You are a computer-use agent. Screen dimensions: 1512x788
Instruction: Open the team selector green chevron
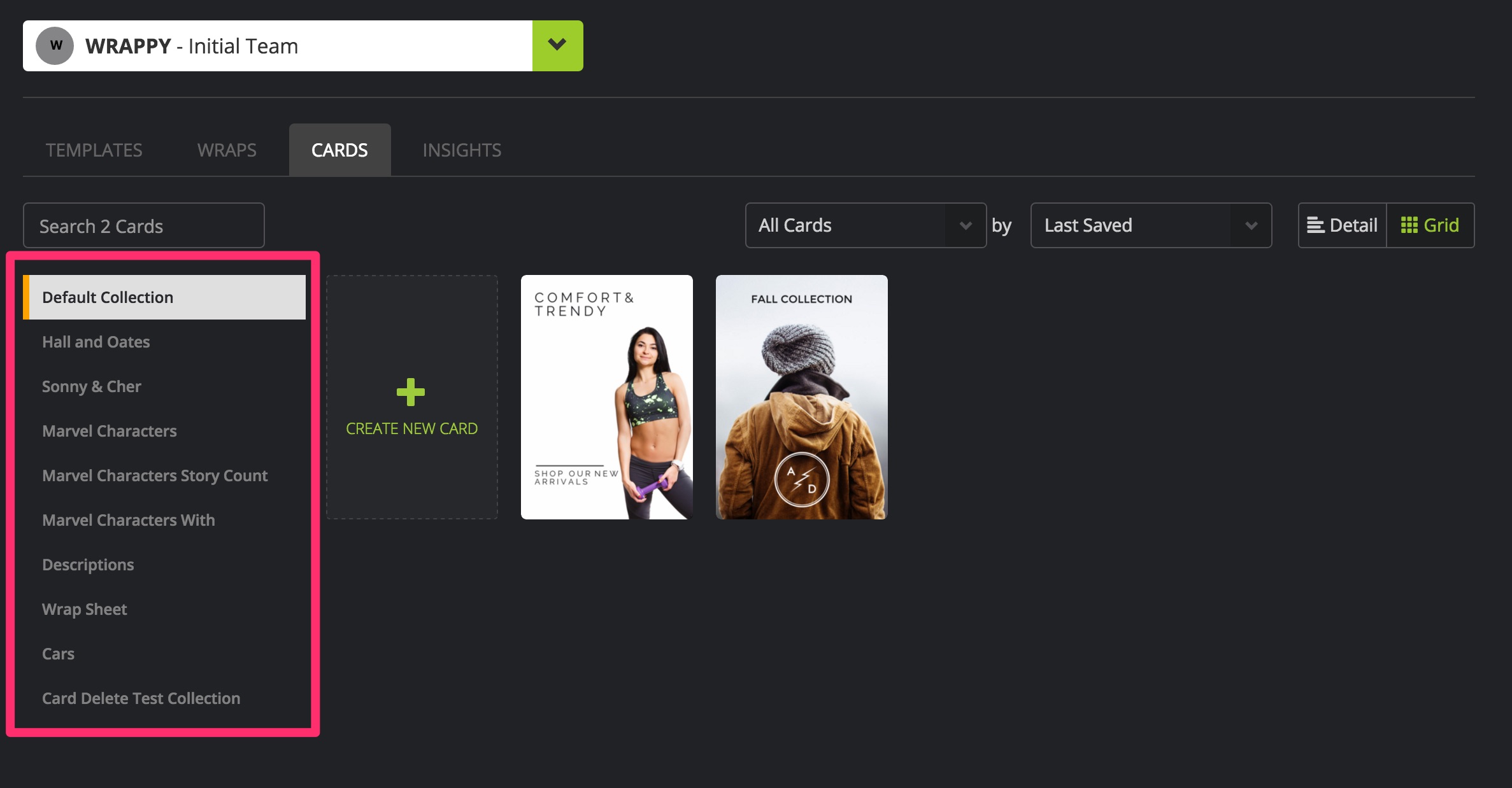click(557, 46)
